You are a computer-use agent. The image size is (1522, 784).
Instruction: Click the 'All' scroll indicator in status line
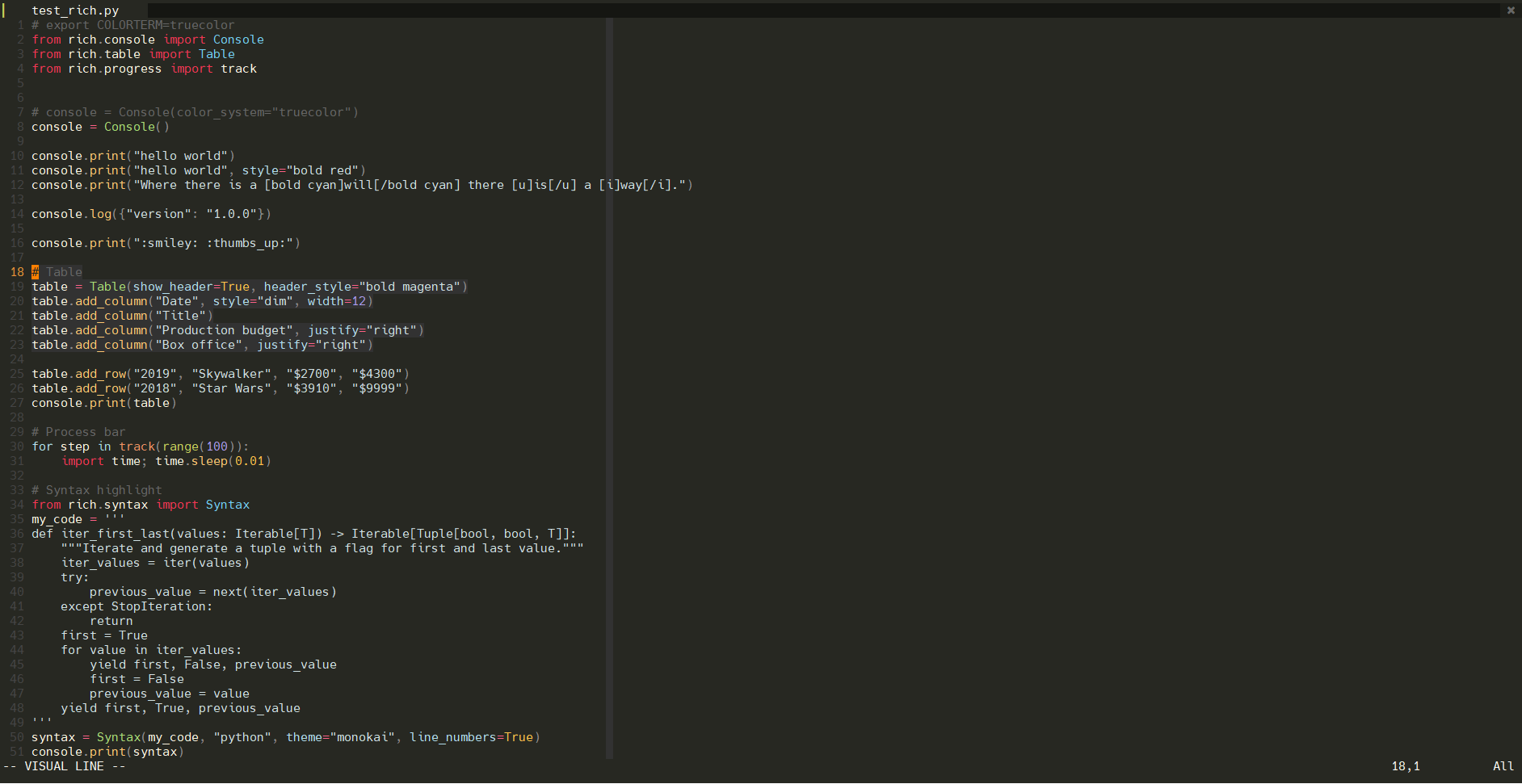[x=1503, y=766]
